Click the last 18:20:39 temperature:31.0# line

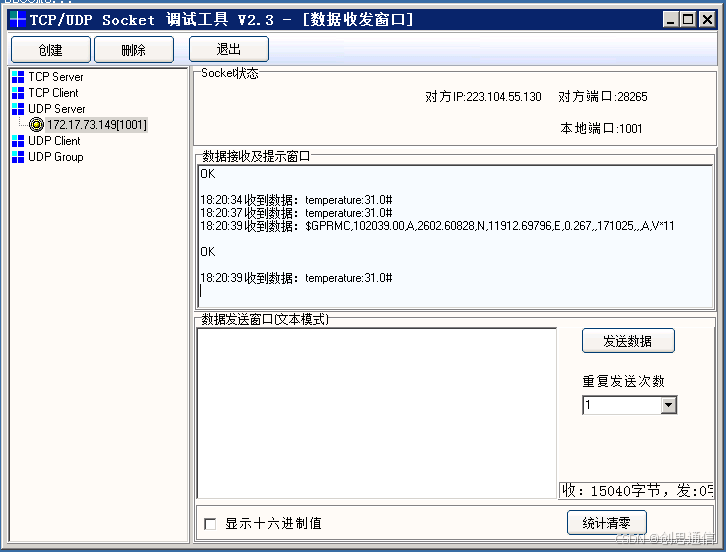(296, 278)
